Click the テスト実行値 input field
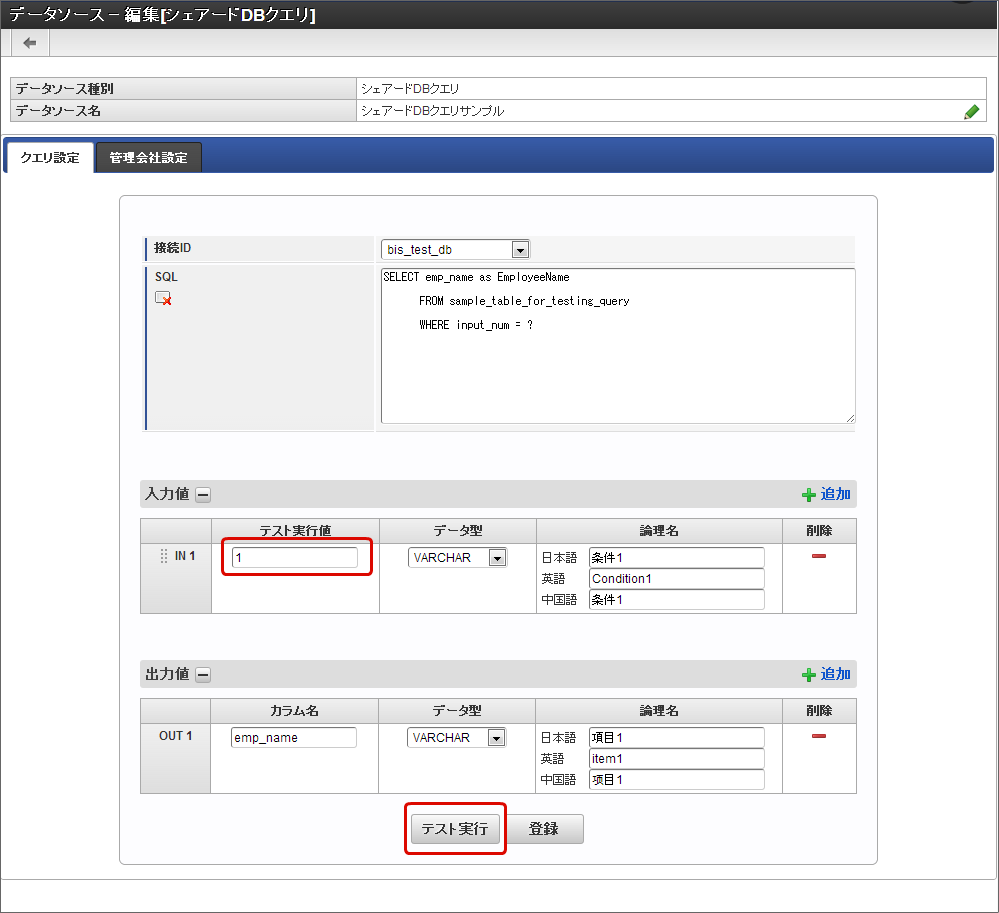The image size is (999, 913). 294,558
